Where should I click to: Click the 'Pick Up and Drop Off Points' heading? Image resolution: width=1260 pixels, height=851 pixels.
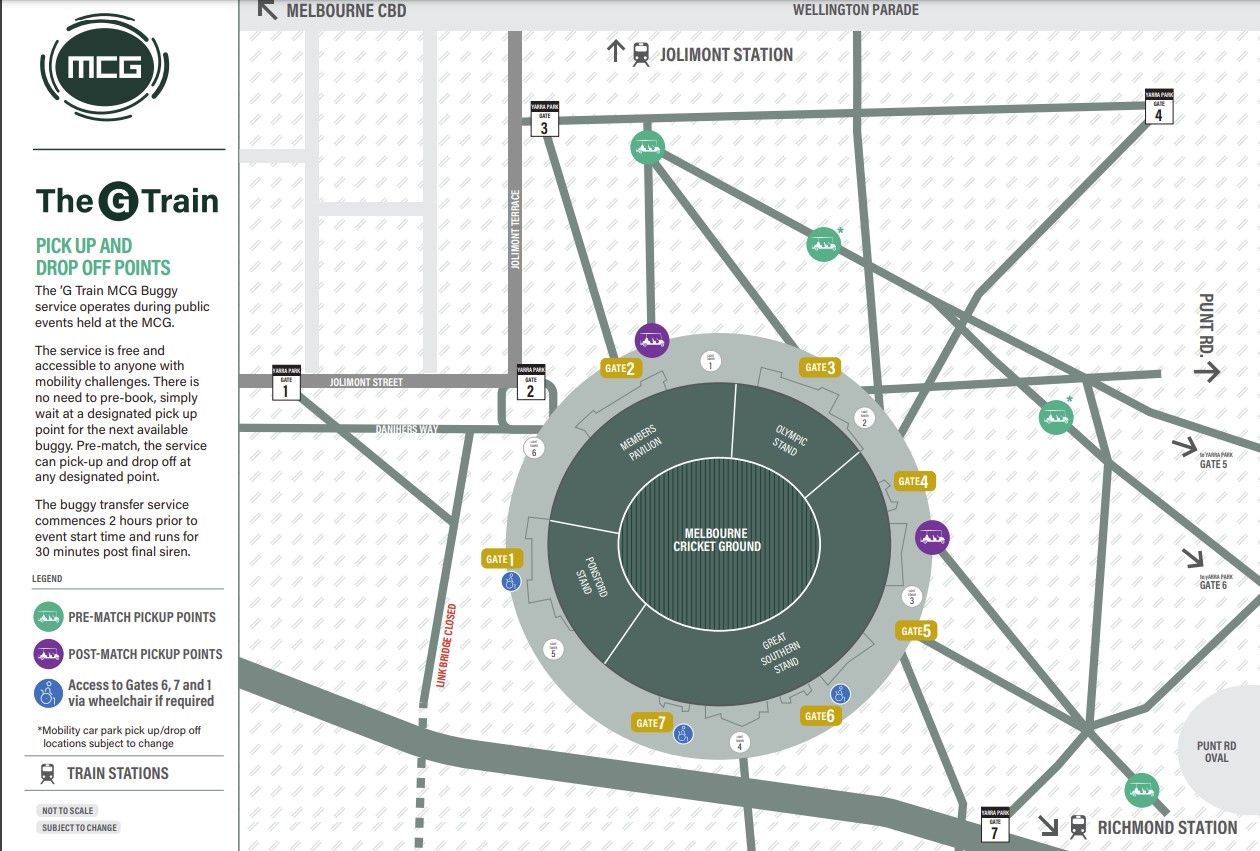pos(103,257)
